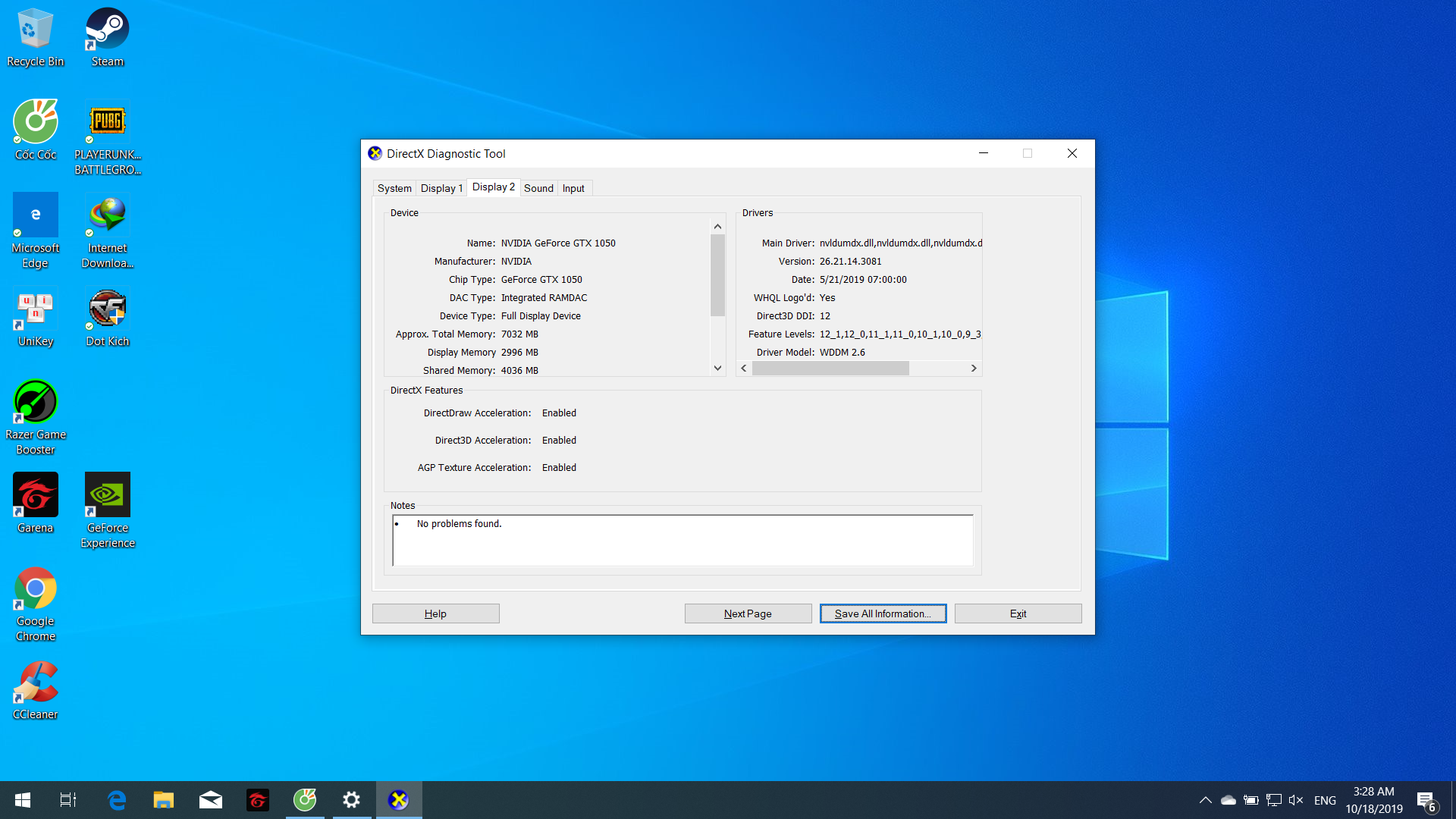Click the "NVIDIA GeForce GTX 1050" name value
Image resolution: width=1456 pixels, height=819 pixels.
point(558,243)
